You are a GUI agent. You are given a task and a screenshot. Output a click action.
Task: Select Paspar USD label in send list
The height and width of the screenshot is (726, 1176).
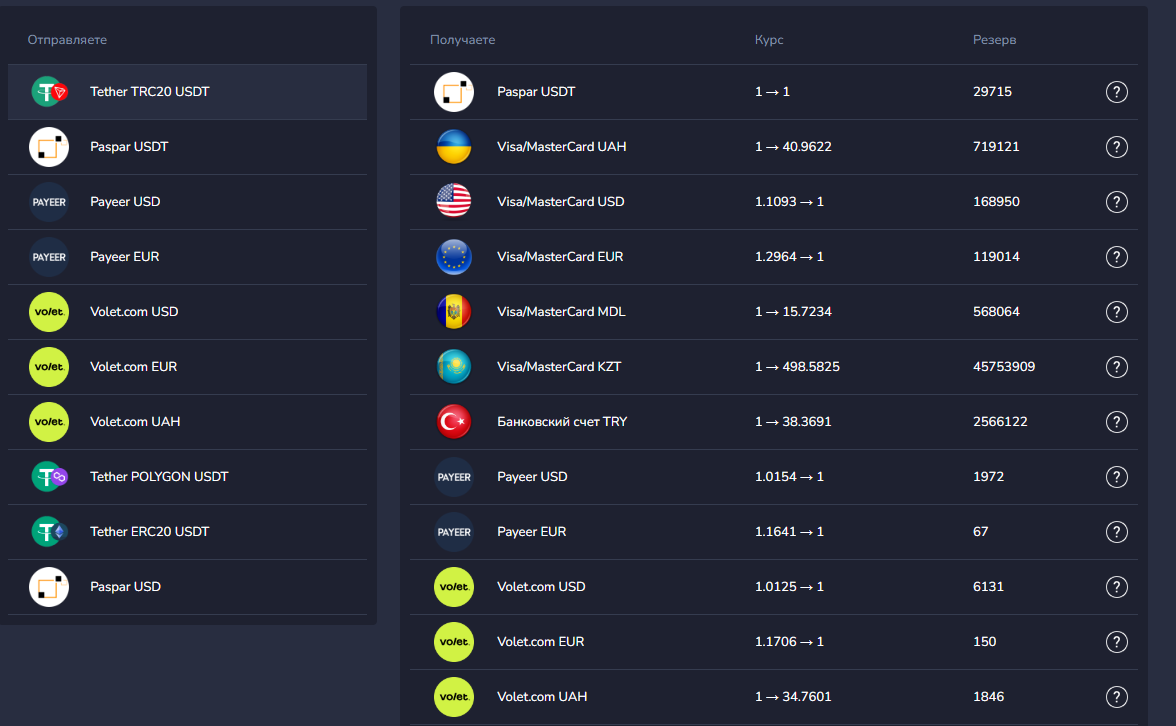pyautogui.click(x=125, y=587)
